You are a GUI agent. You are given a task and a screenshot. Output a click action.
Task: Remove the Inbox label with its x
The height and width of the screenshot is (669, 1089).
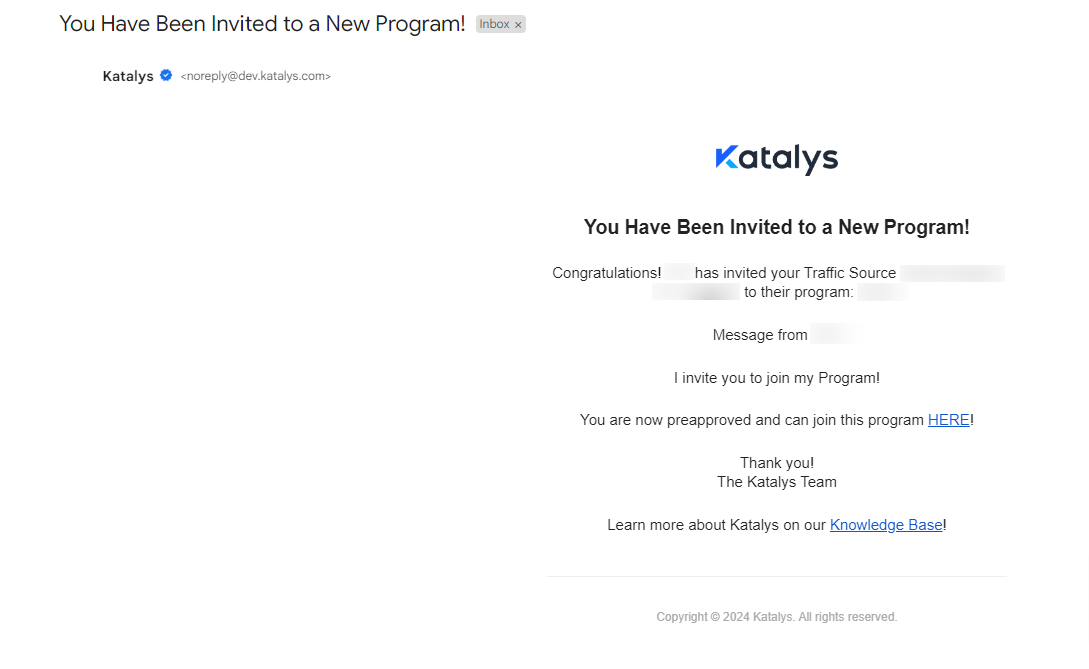(x=518, y=25)
